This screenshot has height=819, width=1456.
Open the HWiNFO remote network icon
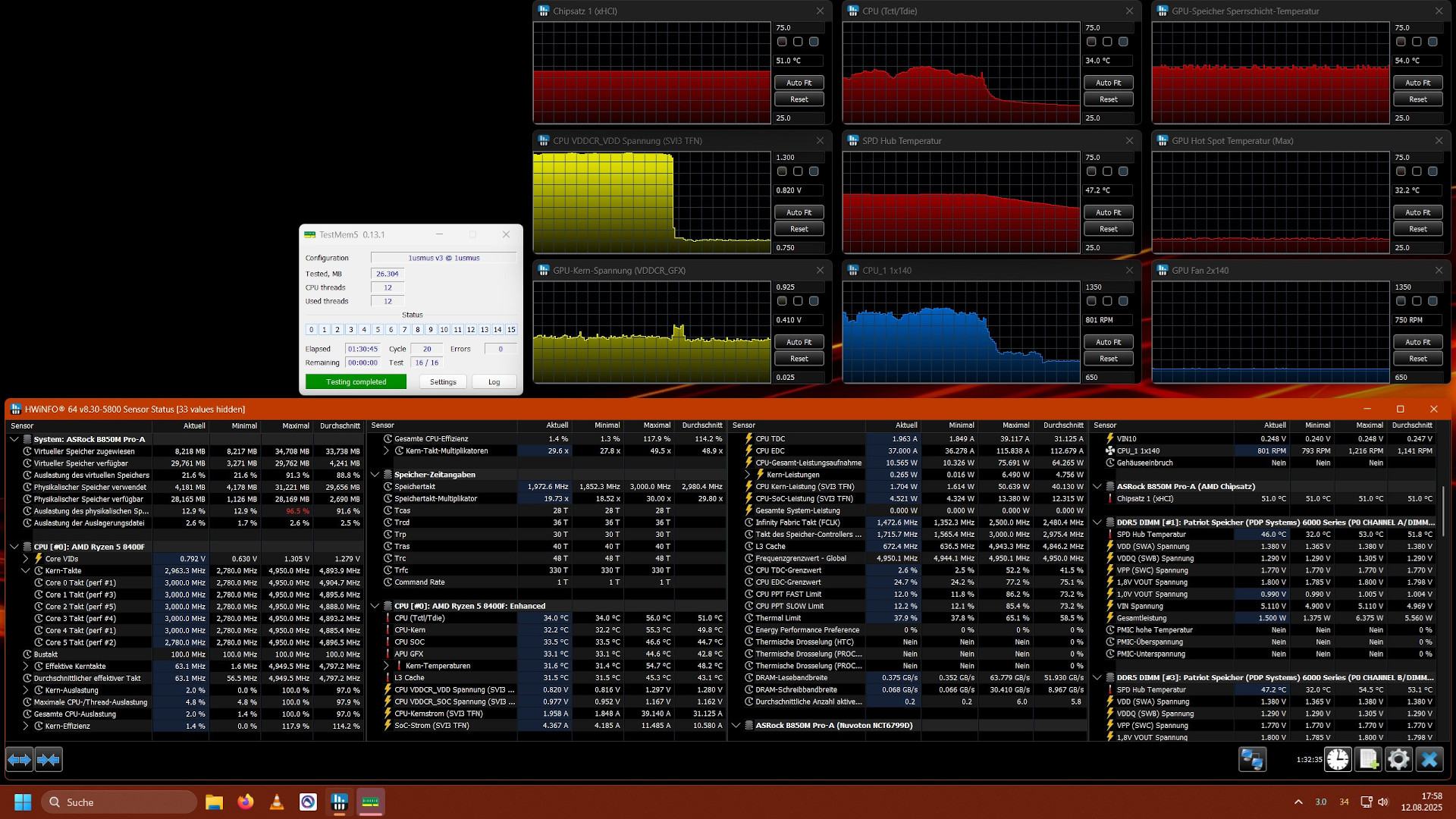[x=1252, y=759]
